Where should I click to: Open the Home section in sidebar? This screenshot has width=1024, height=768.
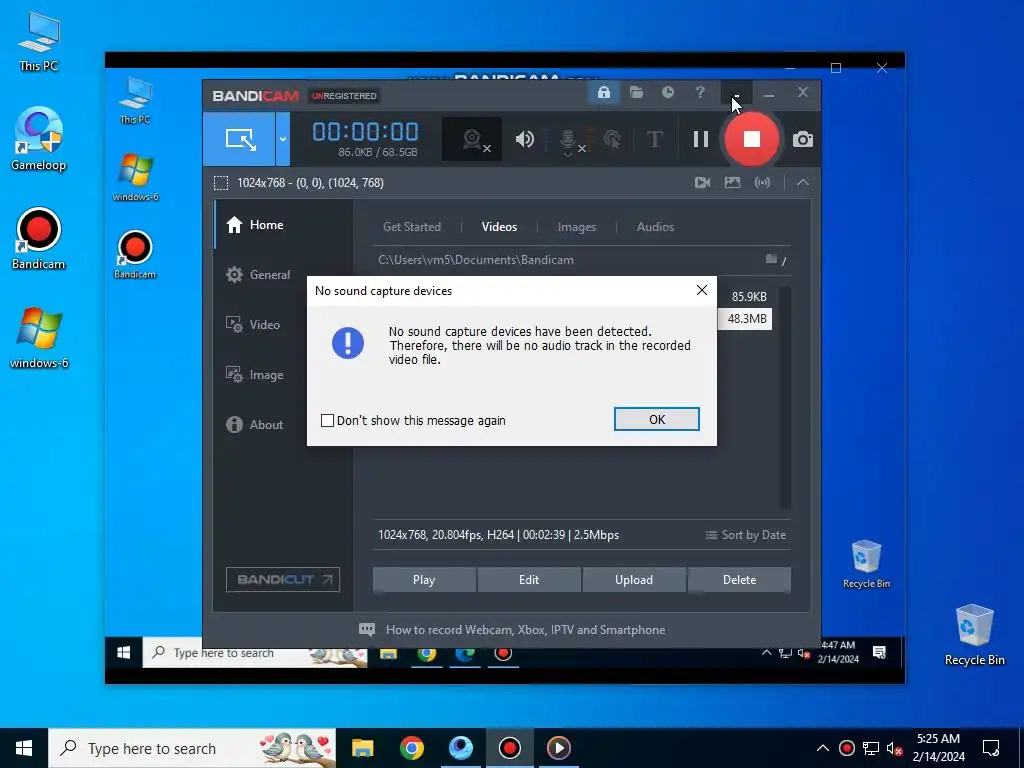tap(284, 225)
